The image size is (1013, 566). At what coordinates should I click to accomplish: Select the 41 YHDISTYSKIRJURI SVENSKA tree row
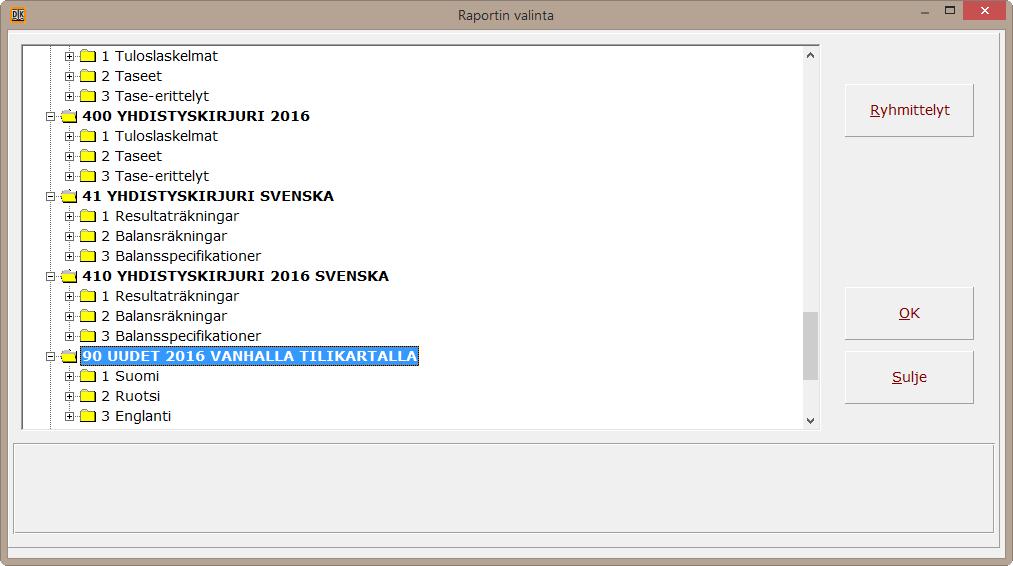coord(208,196)
